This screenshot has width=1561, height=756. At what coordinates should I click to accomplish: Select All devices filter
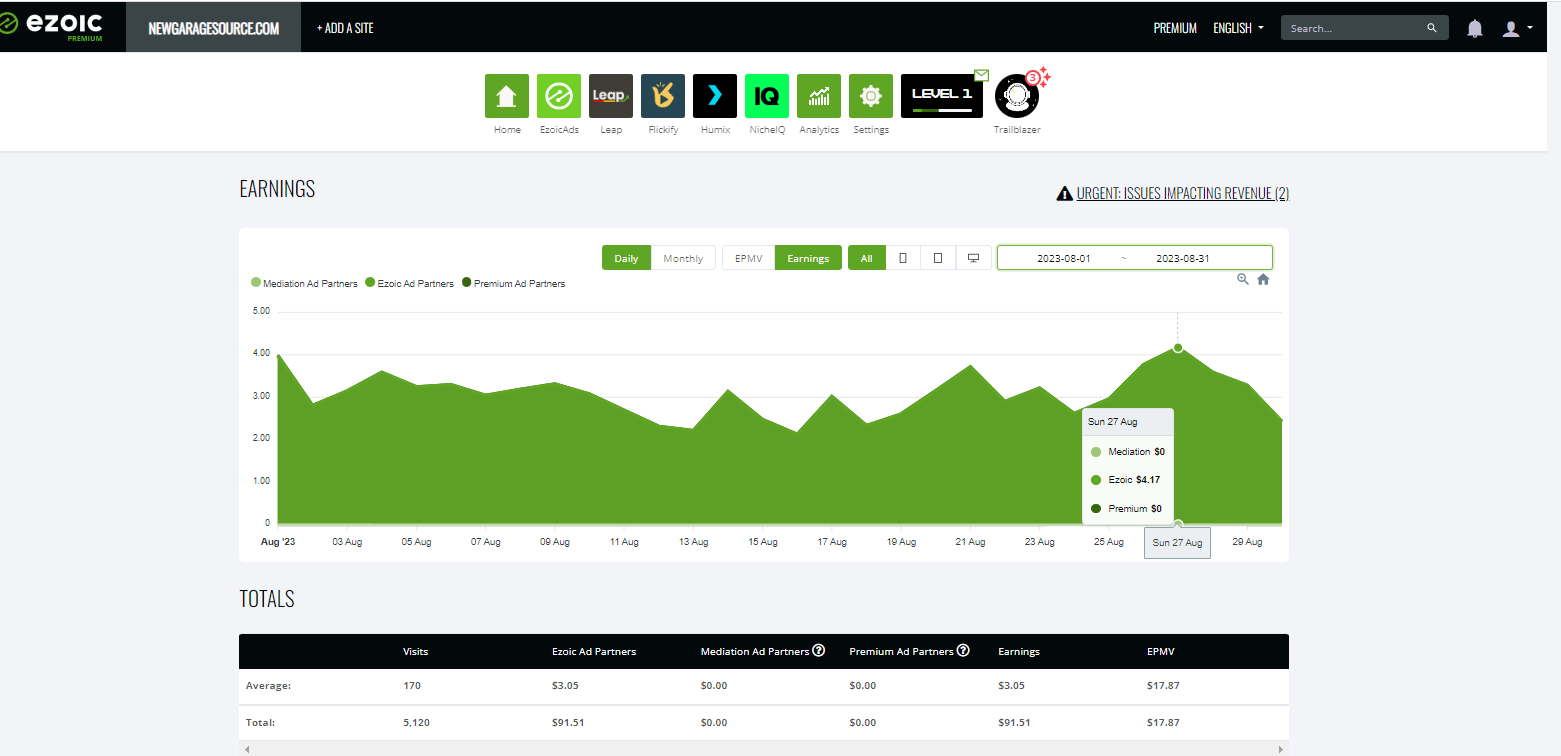pyautogui.click(x=867, y=258)
